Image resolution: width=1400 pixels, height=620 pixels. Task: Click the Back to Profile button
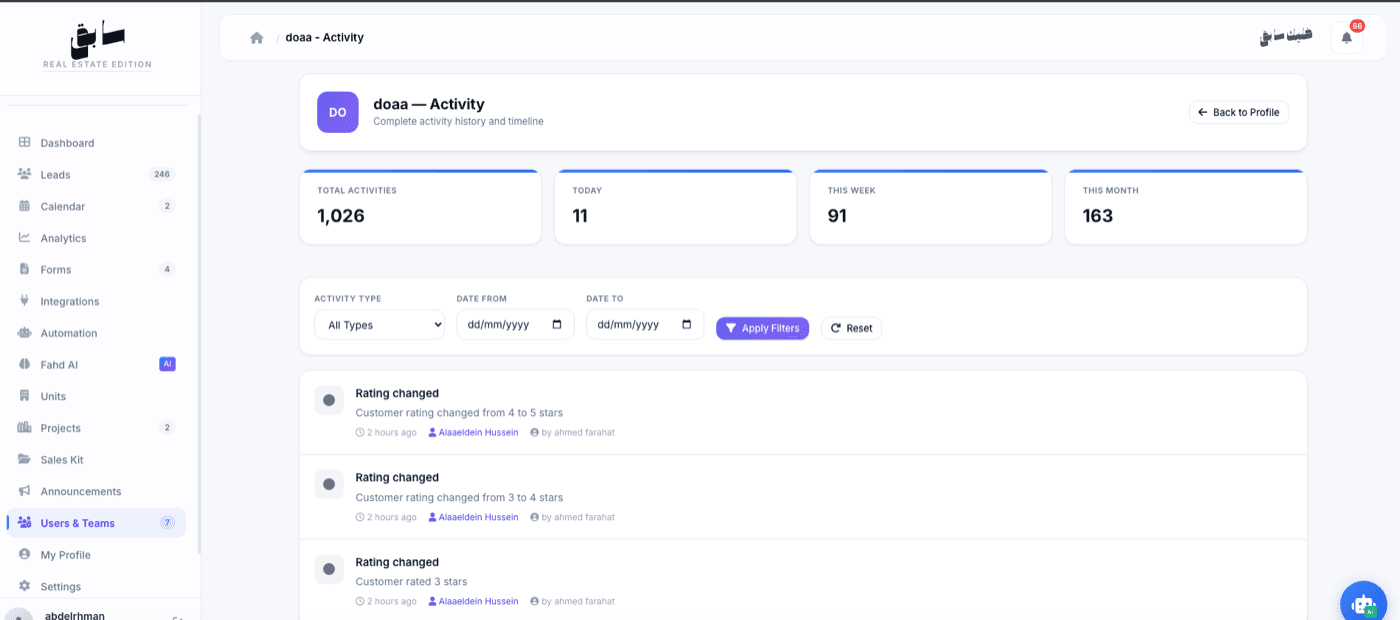pos(1238,112)
